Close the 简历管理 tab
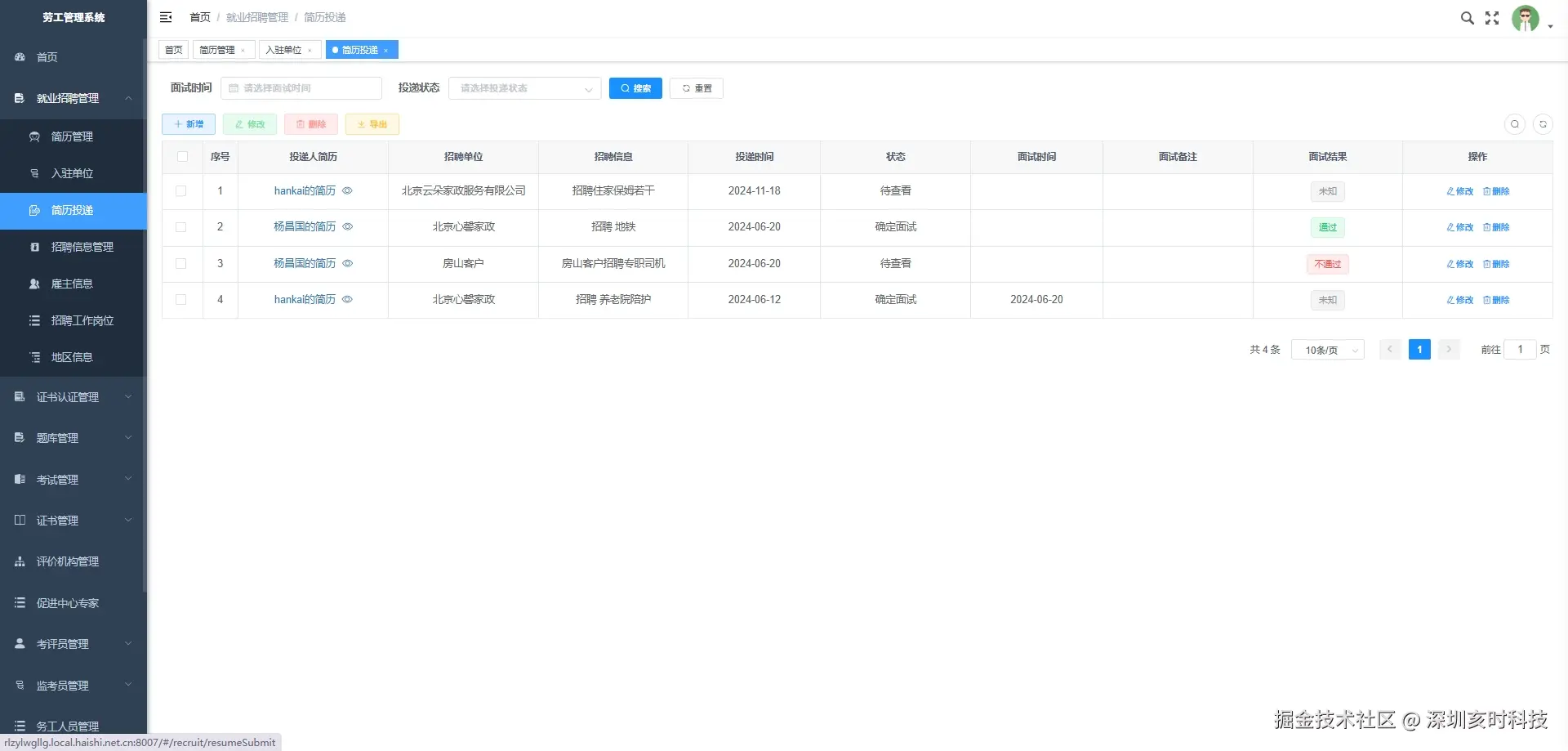Image resolution: width=1568 pixels, height=751 pixels. (x=243, y=51)
